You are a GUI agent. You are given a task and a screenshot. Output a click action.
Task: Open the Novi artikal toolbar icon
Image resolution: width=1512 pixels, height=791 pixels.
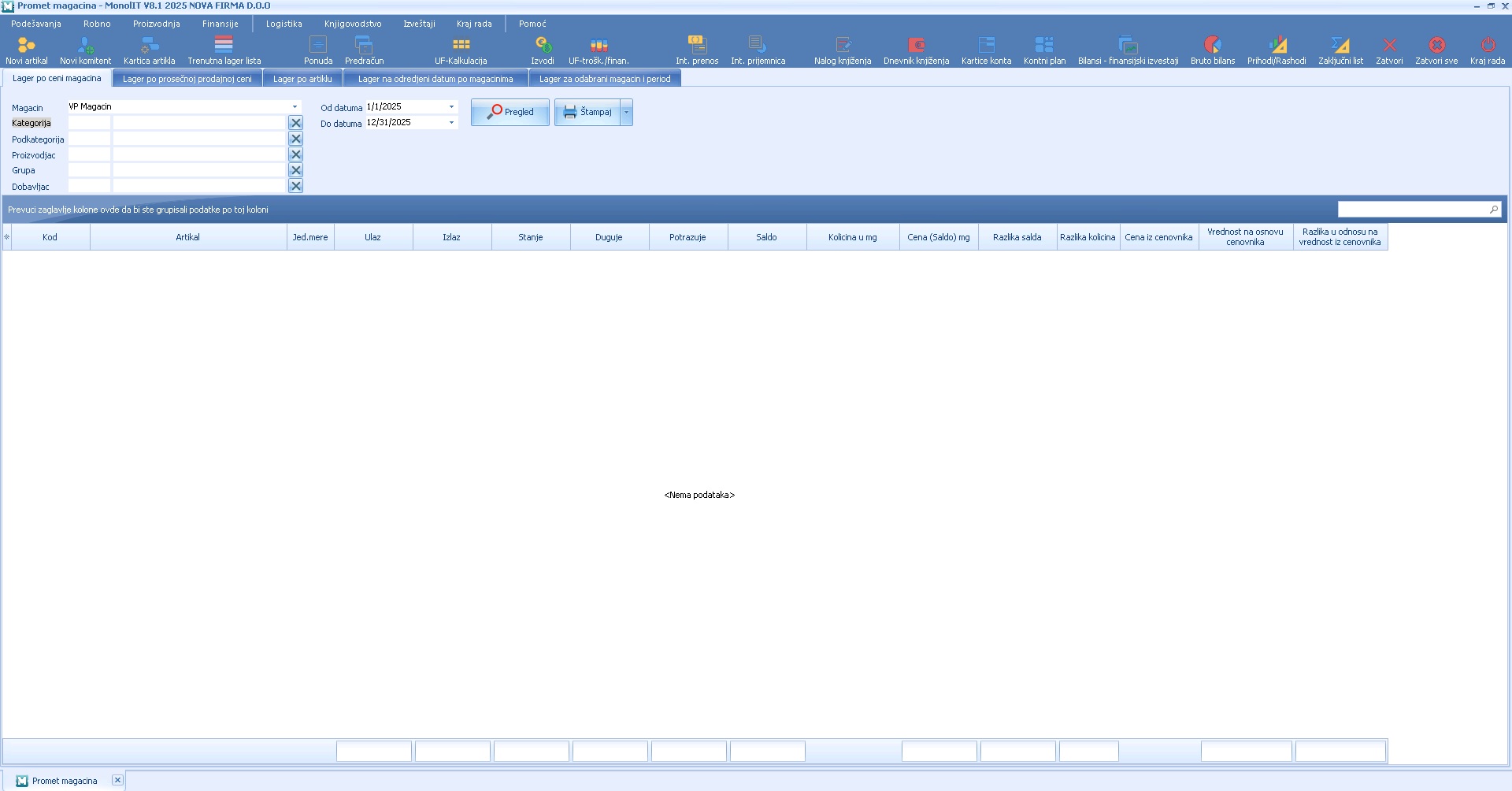(26, 50)
